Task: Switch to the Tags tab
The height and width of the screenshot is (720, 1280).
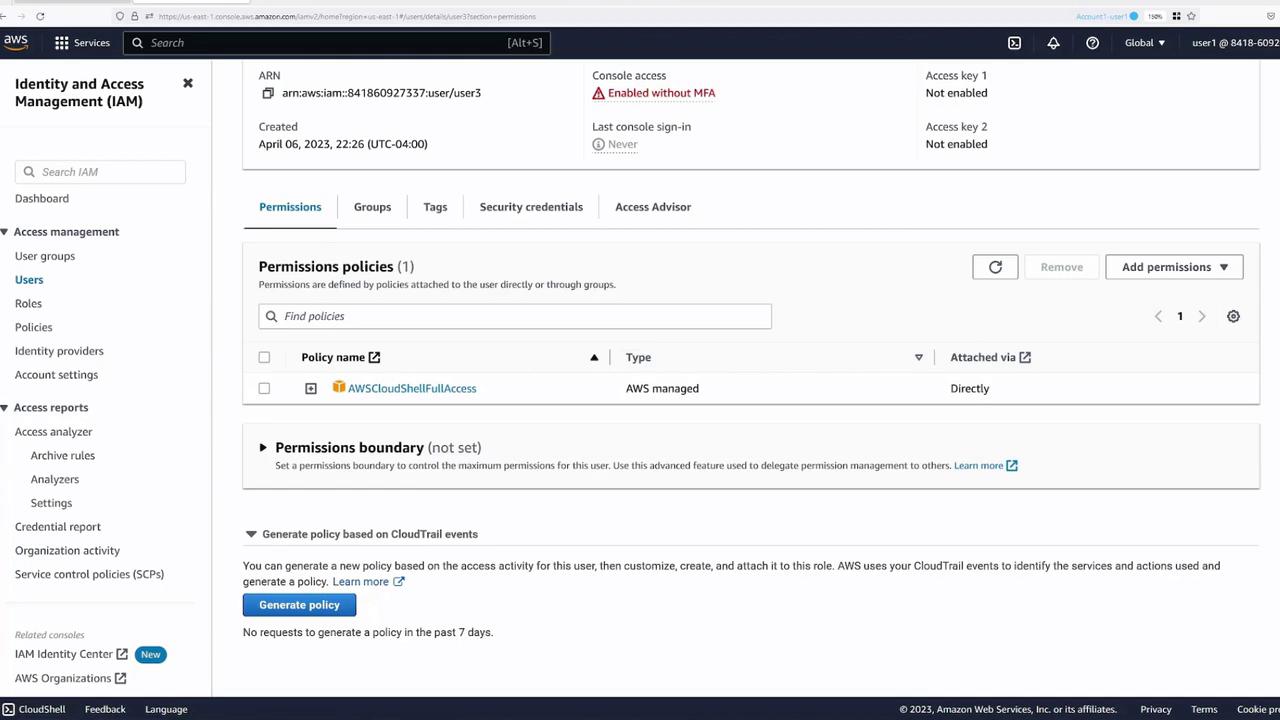Action: 435,207
